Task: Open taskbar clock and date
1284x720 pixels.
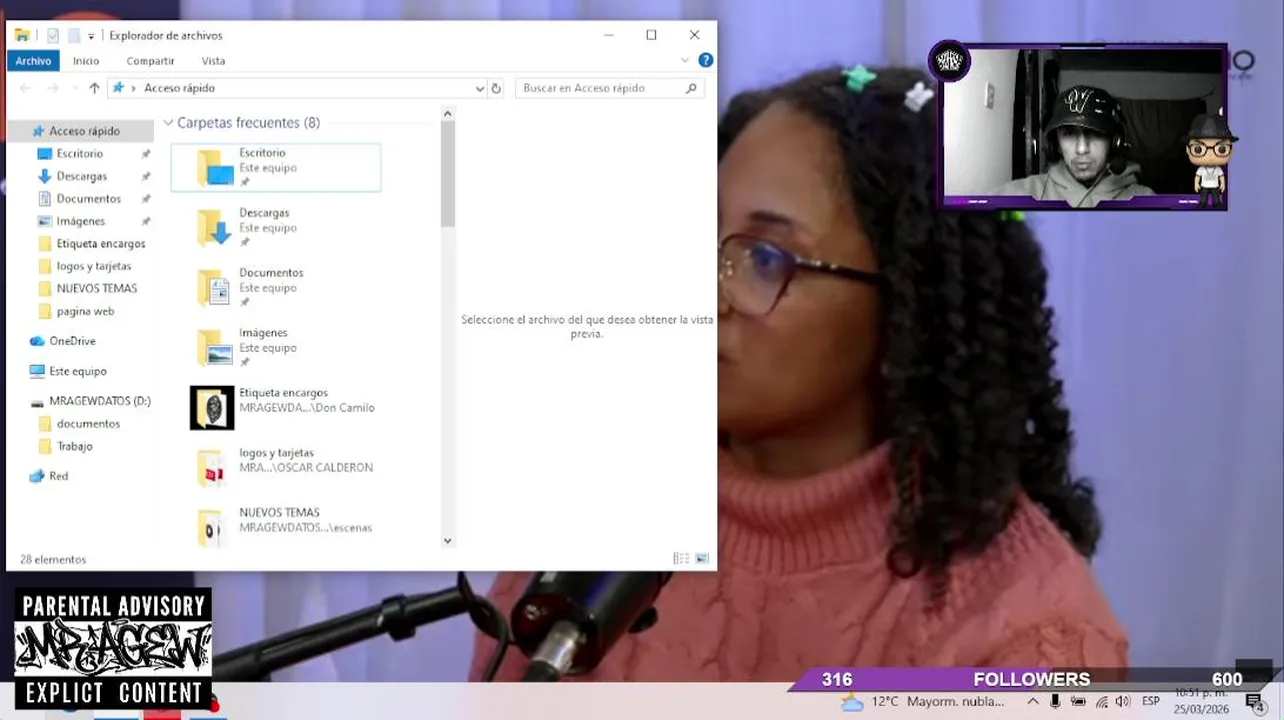Action: tap(1200, 701)
